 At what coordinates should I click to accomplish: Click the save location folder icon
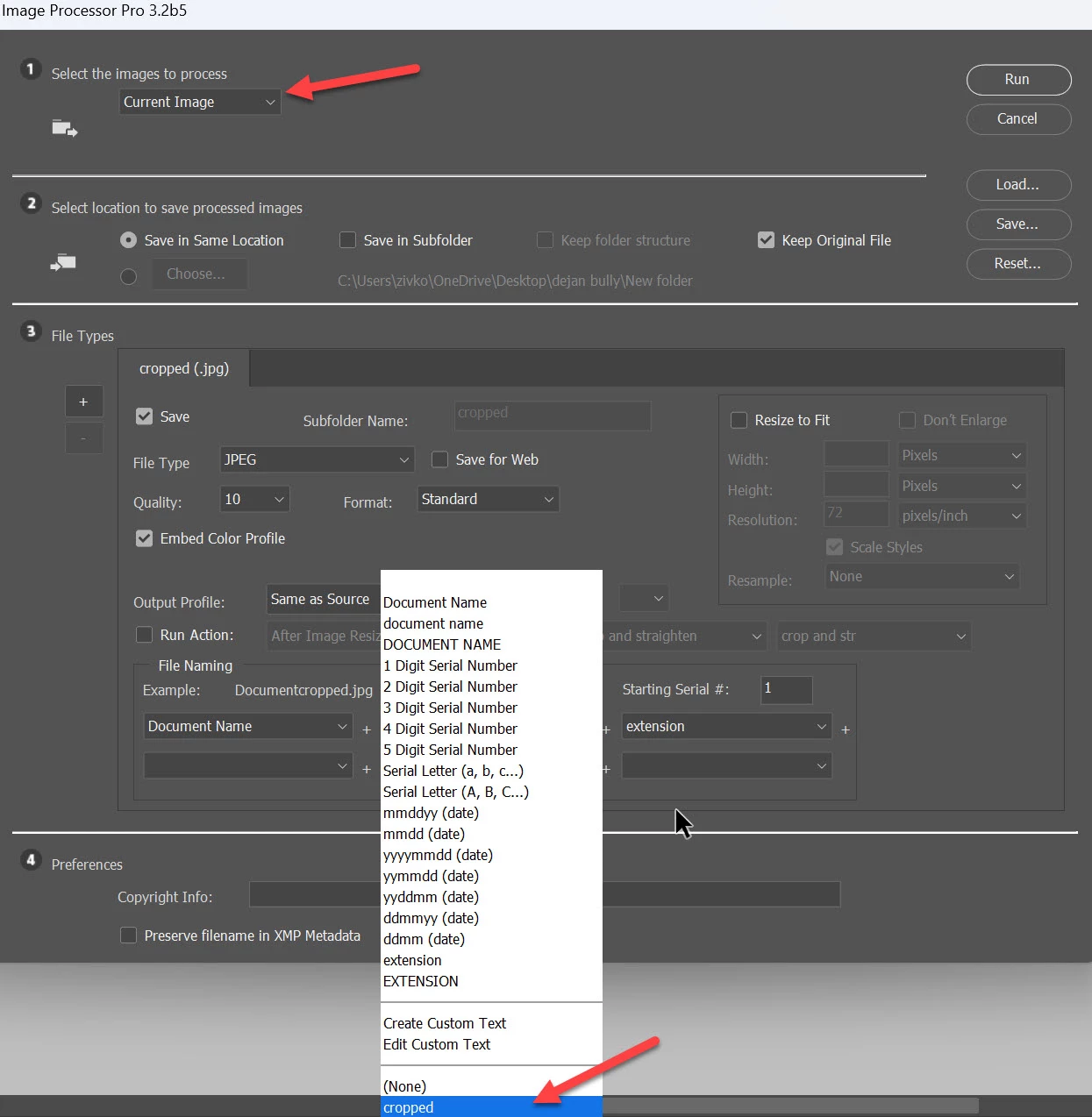[x=63, y=262]
